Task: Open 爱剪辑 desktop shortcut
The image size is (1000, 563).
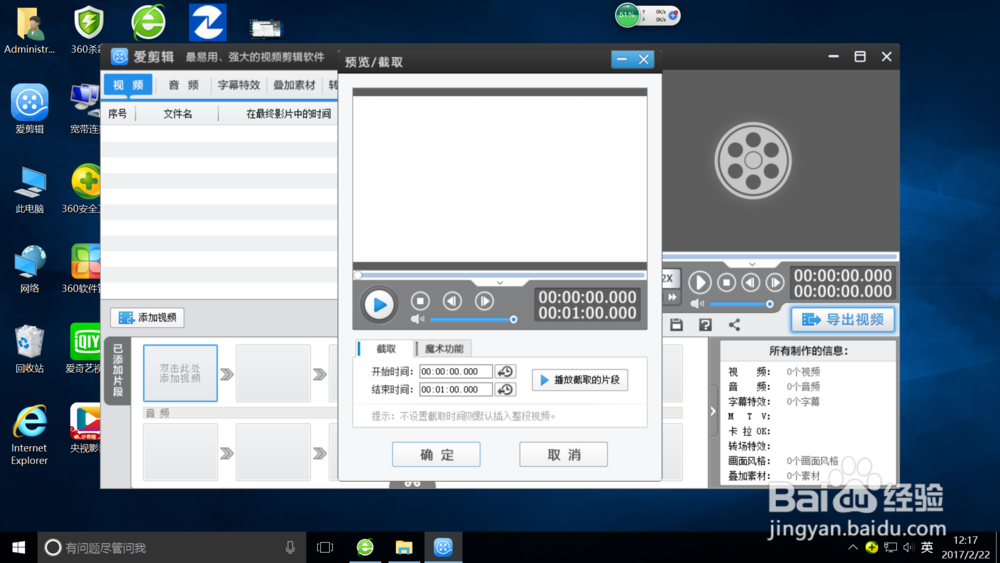Action: (29, 108)
